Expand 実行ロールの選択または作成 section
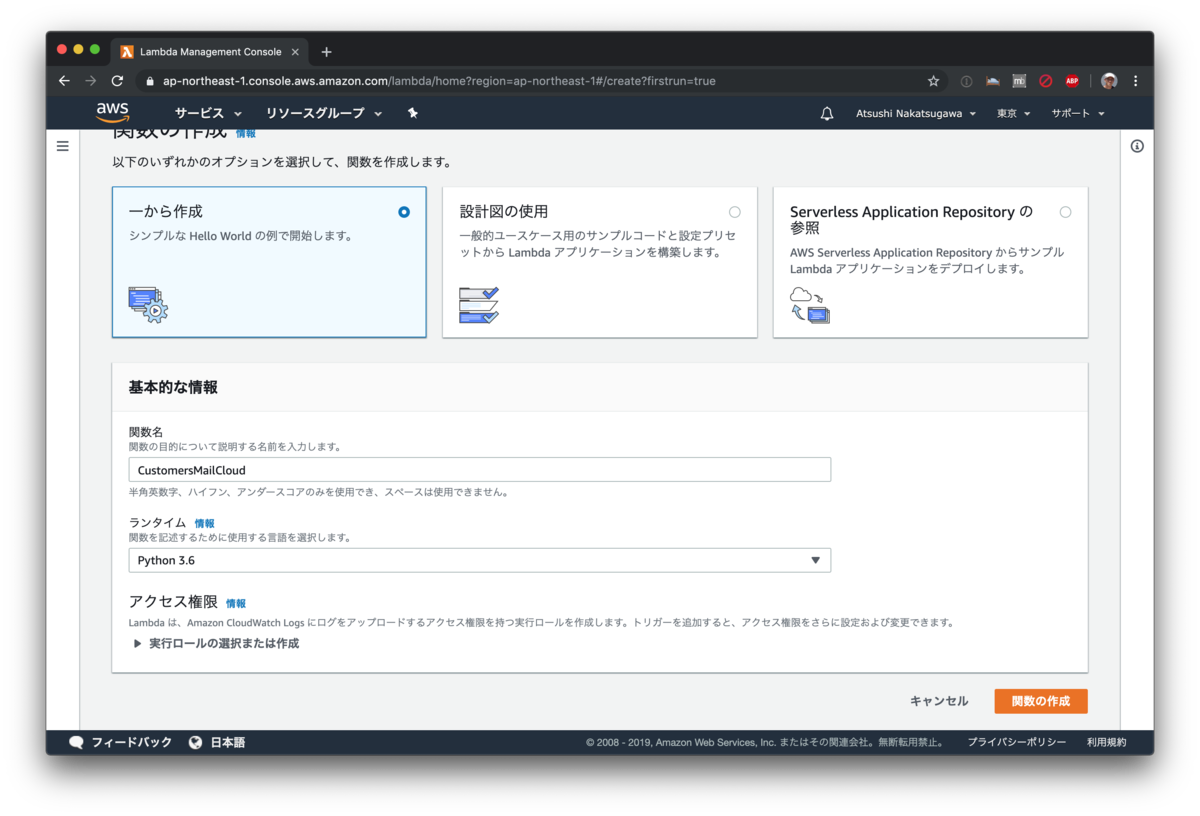This screenshot has height=816, width=1200. click(216, 643)
